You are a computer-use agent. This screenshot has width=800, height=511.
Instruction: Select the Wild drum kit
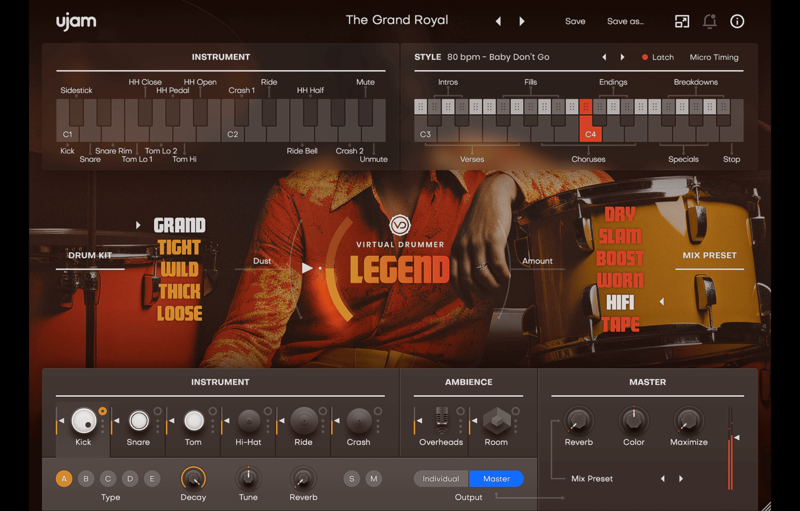pos(180,269)
